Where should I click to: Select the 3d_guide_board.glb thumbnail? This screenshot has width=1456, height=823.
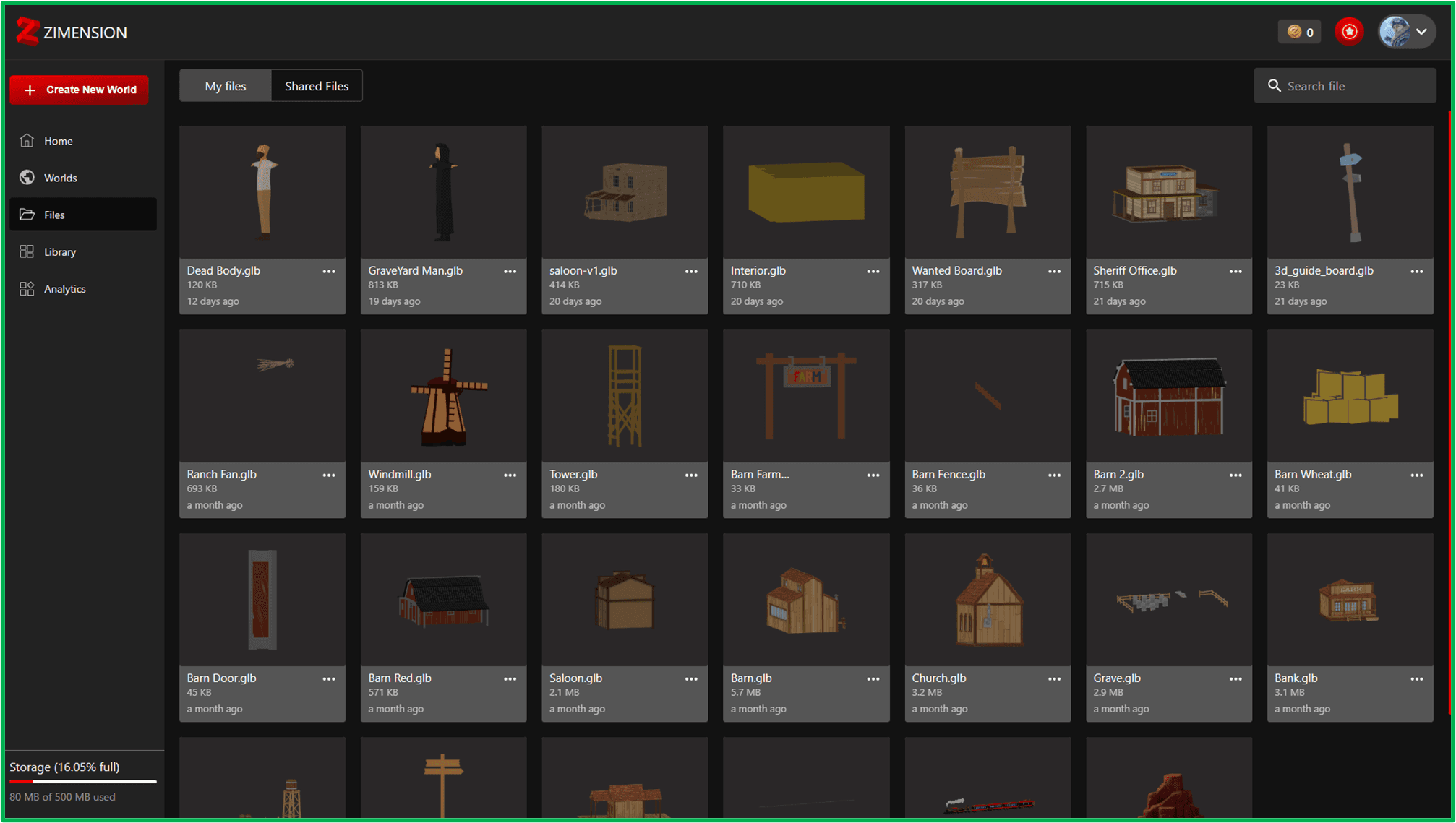coord(1350,191)
